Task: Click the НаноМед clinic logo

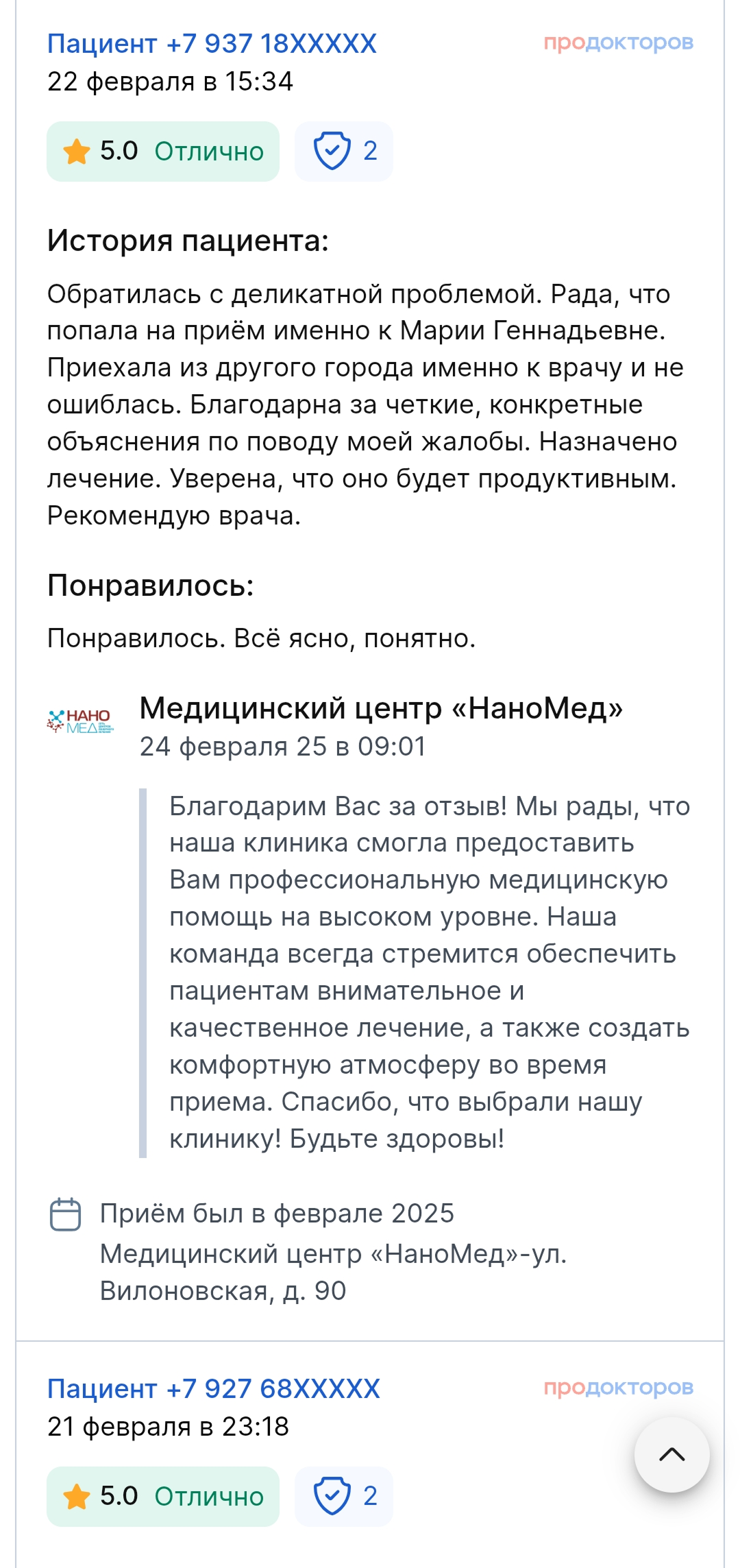Action: 80,721
